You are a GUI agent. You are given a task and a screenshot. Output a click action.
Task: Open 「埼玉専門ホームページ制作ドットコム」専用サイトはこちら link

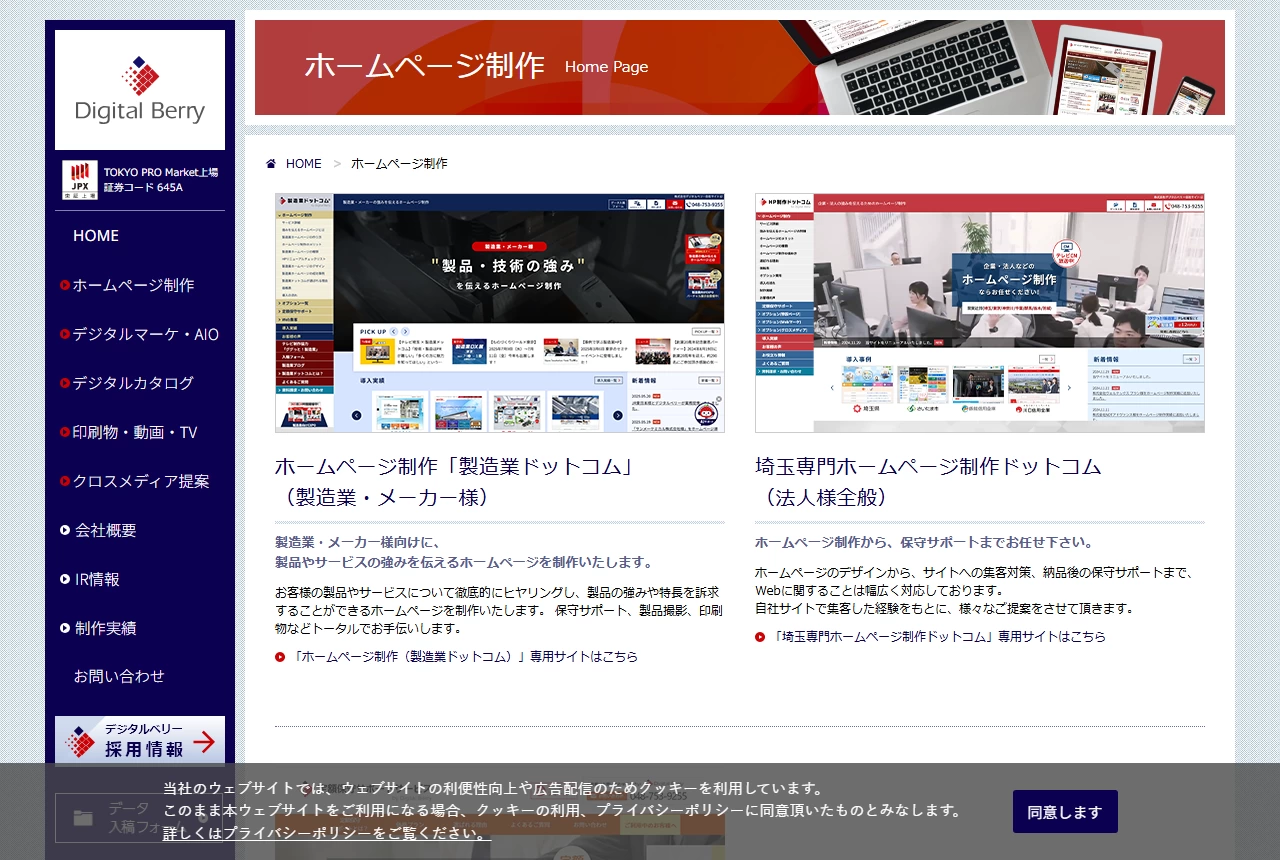[939, 637]
